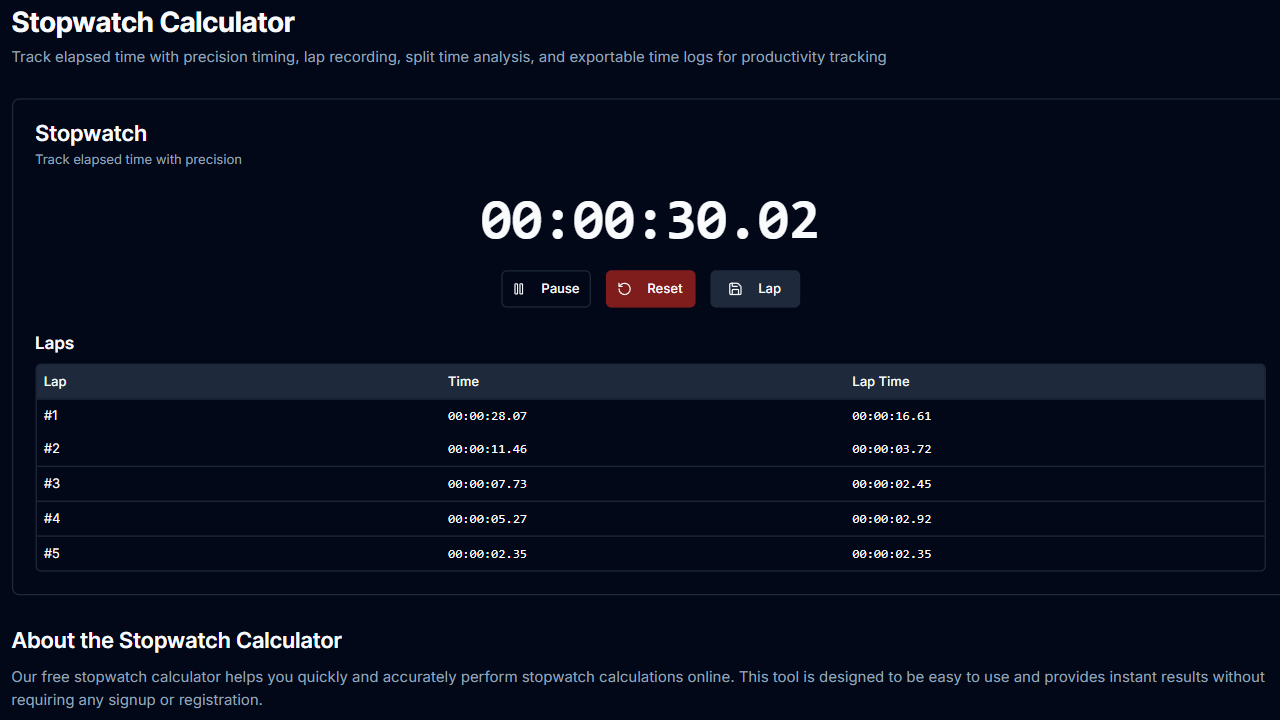Image resolution: width=1280 pixels, height=720 pixels.
Task: Click the Laps section heading
Action: [54, 343]
